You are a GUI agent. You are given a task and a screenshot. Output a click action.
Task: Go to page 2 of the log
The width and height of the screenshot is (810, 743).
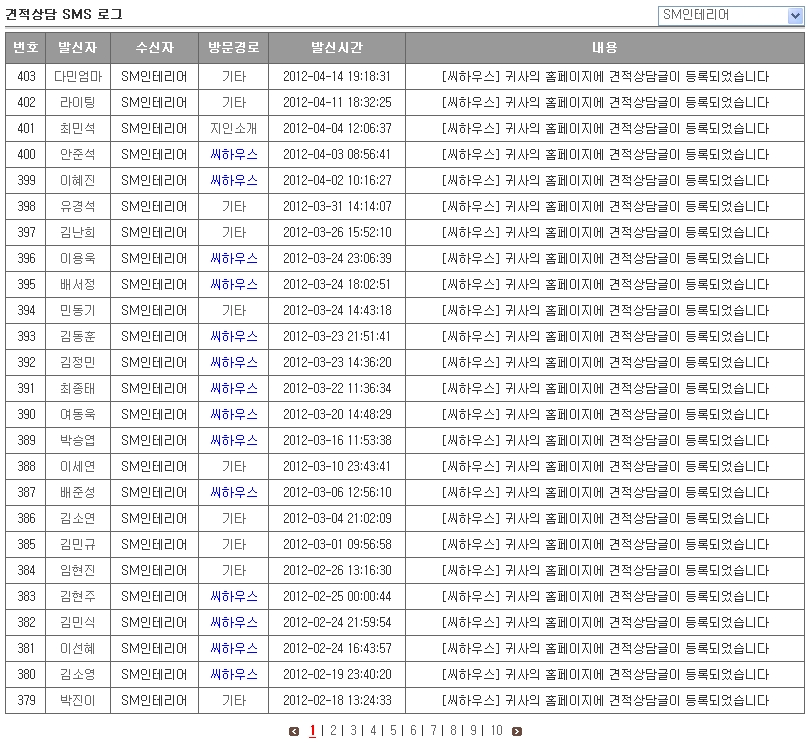click(x=334, y=730)
